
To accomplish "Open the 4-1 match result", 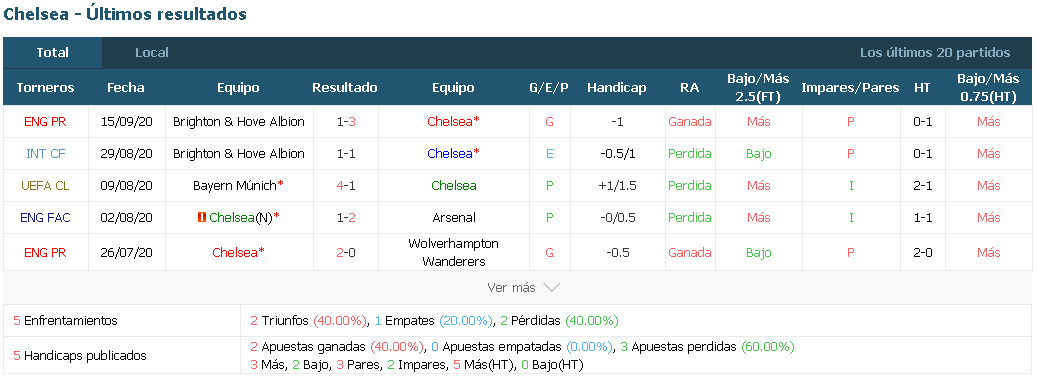I will 345,186.
